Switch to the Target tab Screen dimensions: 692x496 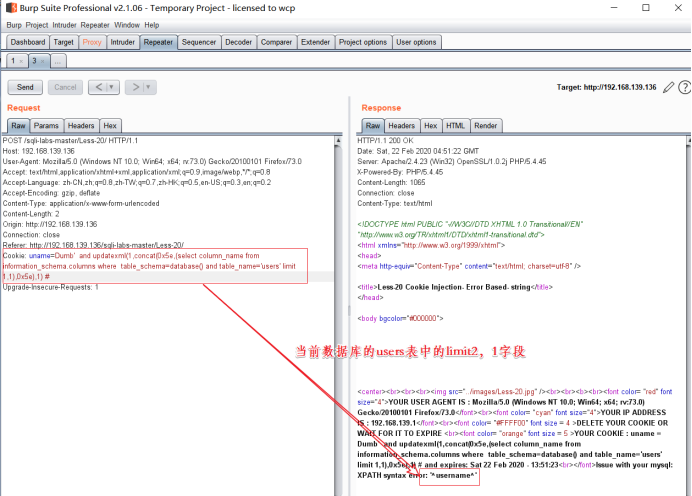(64, 42)
